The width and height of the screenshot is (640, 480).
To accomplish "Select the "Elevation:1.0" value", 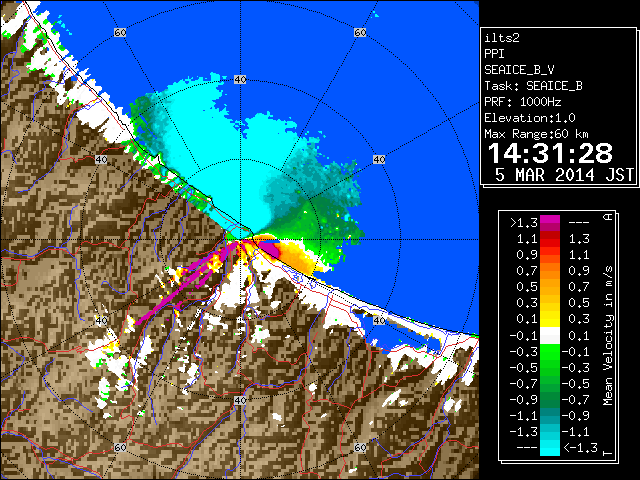I will 530,118.
